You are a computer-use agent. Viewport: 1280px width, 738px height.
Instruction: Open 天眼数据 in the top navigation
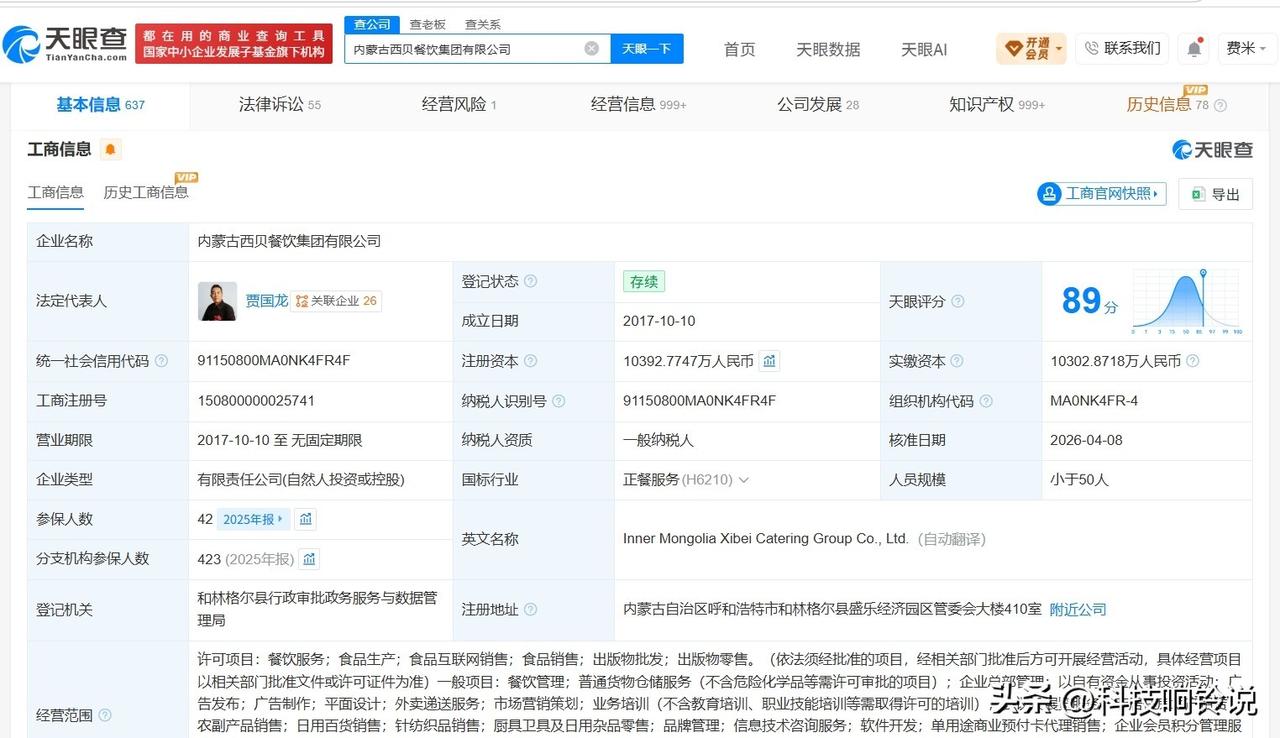tap(828, 49)
